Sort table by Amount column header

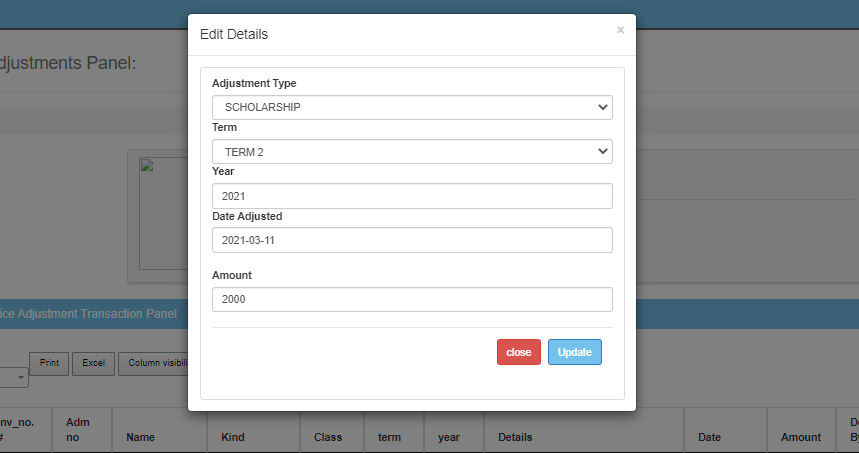click(800, 437)
